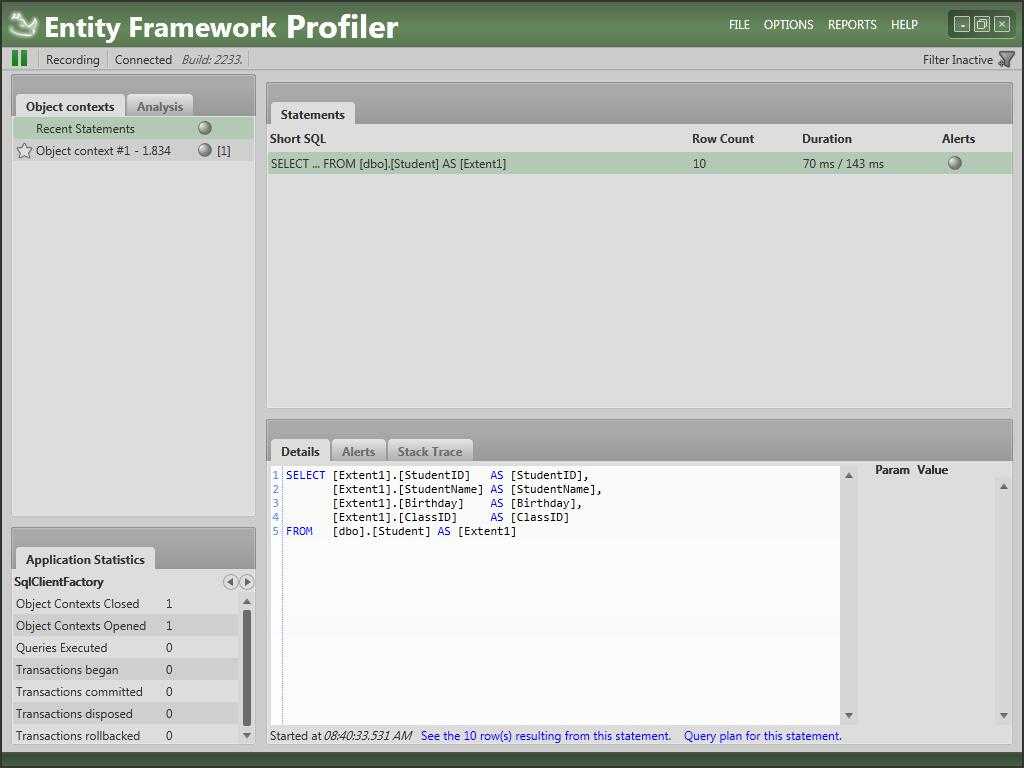Click the Transactions committed statistic row
1024x768 pixels.
pos(126,692)
